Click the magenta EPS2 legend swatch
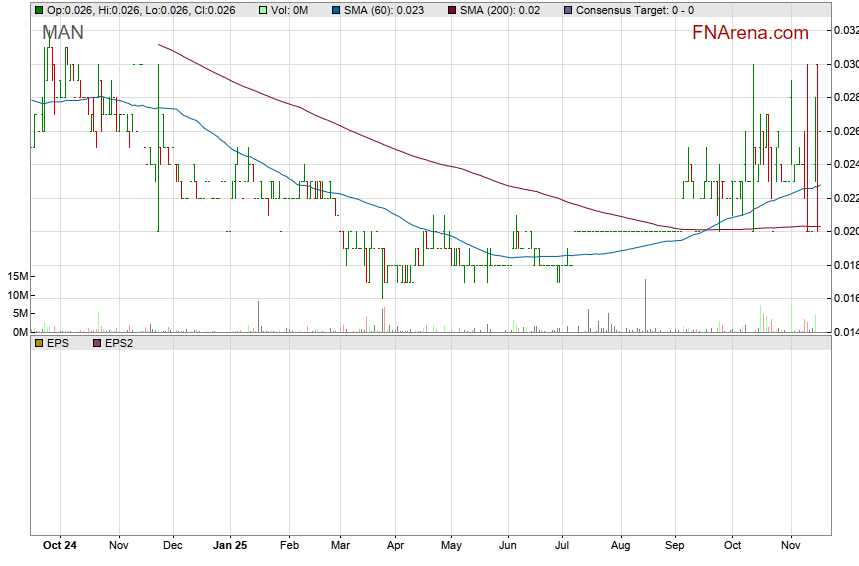The height and width of the screenshot is (566, 859). [98, 343]
